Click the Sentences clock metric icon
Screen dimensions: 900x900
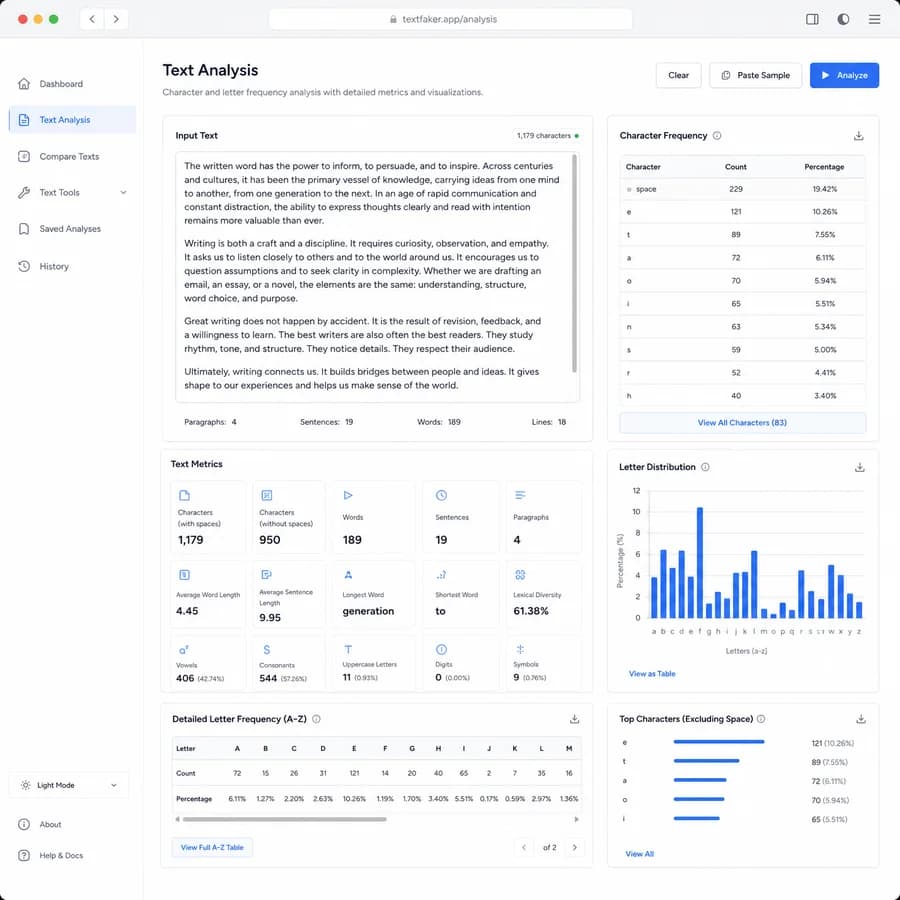click(x=441, y=495)
